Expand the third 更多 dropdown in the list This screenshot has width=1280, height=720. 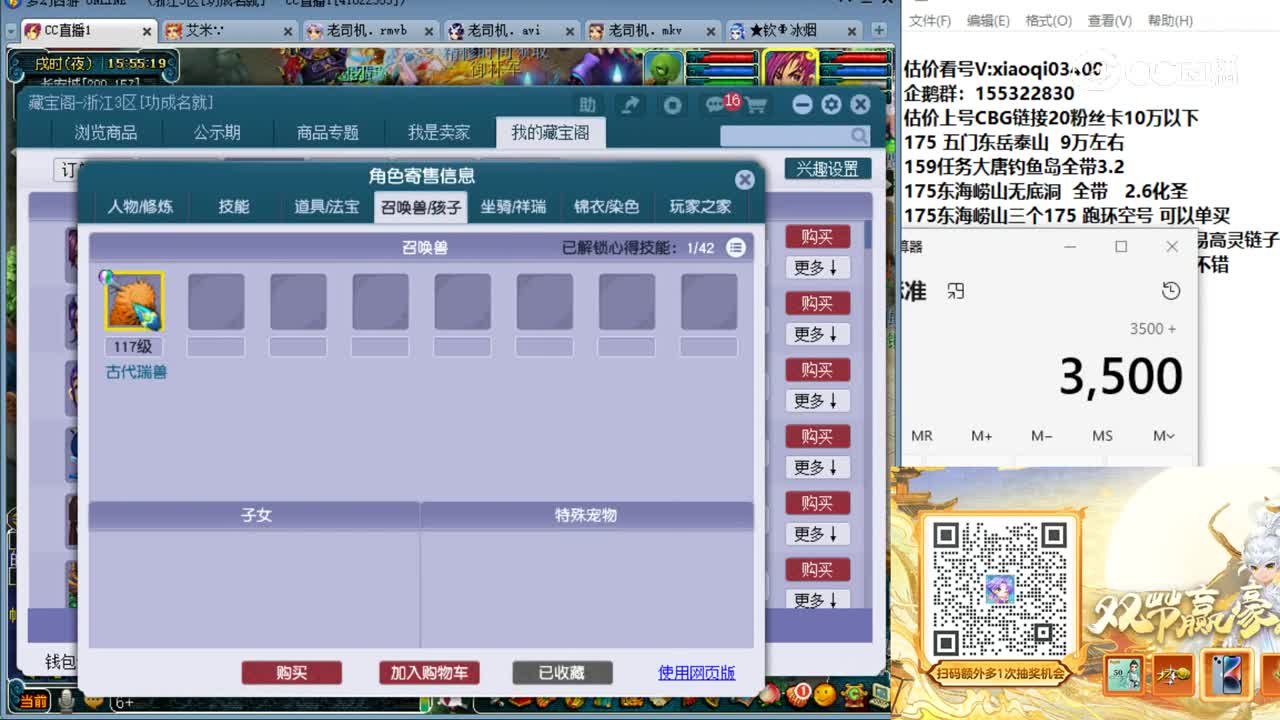click(x=817, y=401)
